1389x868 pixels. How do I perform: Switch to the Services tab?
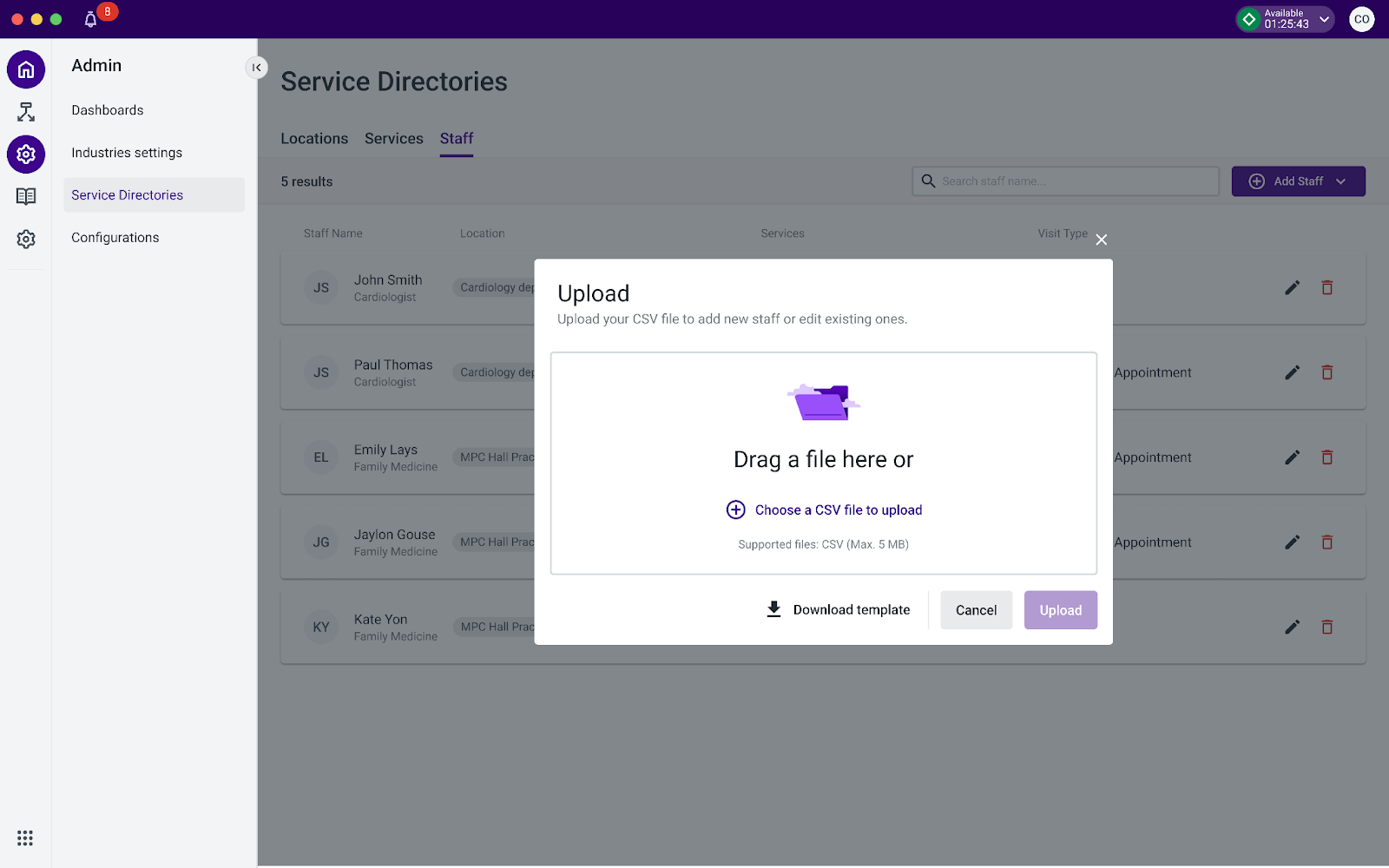393,139
